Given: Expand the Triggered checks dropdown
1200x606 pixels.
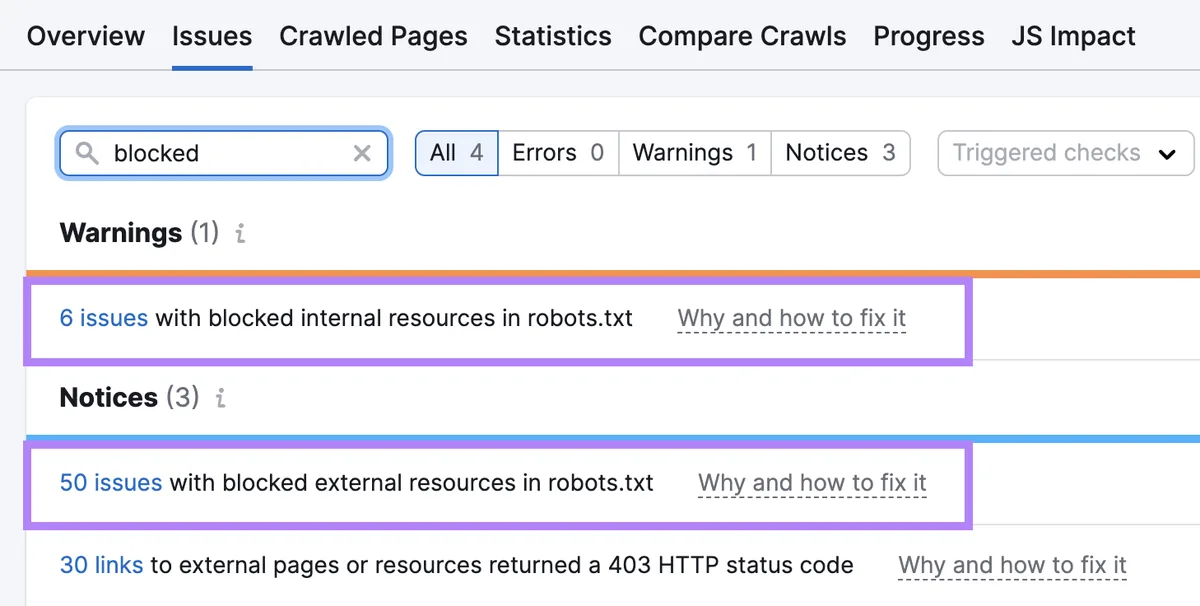Looking at the screenshot, I should click(1065, 153).
